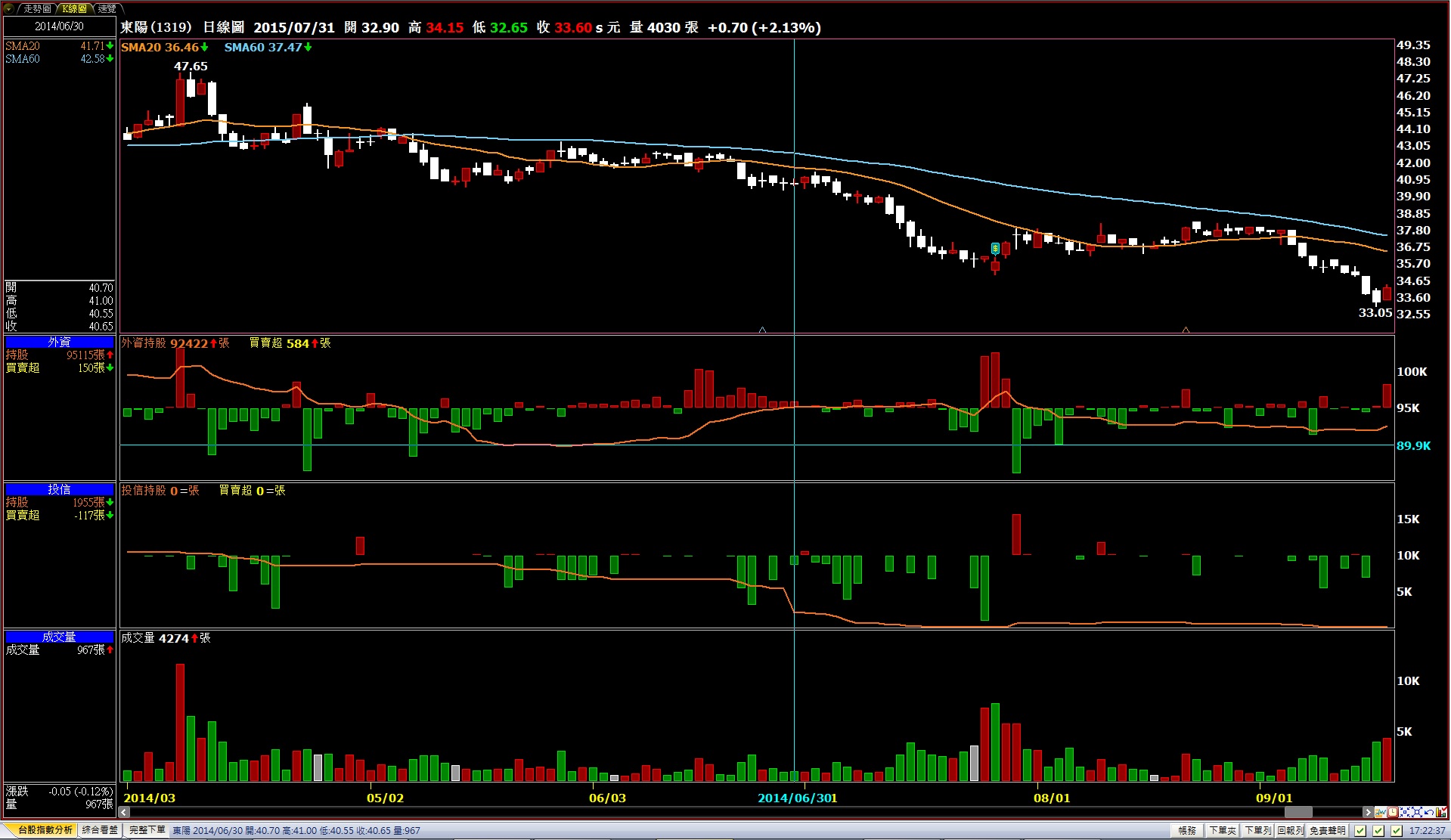Click the shrink chart arrows icon
1451x840 pixels.
pyautogui.click(x=1406, y=812)
